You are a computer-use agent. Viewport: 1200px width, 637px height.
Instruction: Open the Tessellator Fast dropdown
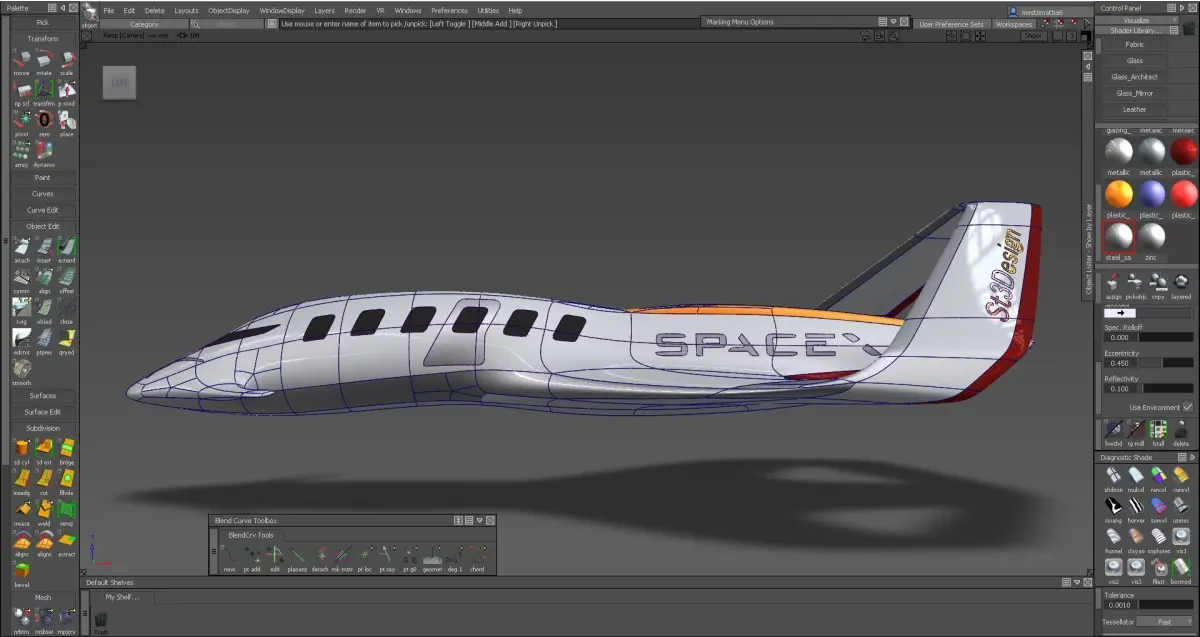[x=1166, y=621]
